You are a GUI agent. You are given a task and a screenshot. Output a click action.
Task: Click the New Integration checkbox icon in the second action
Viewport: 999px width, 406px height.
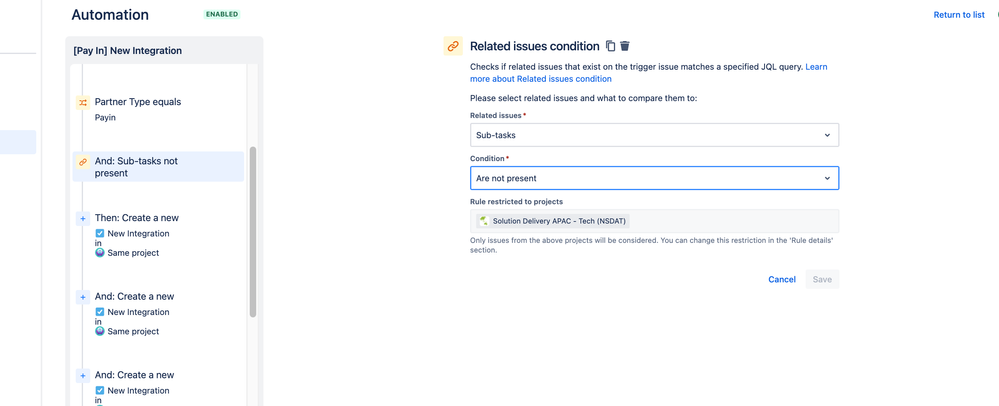[100, 312]
